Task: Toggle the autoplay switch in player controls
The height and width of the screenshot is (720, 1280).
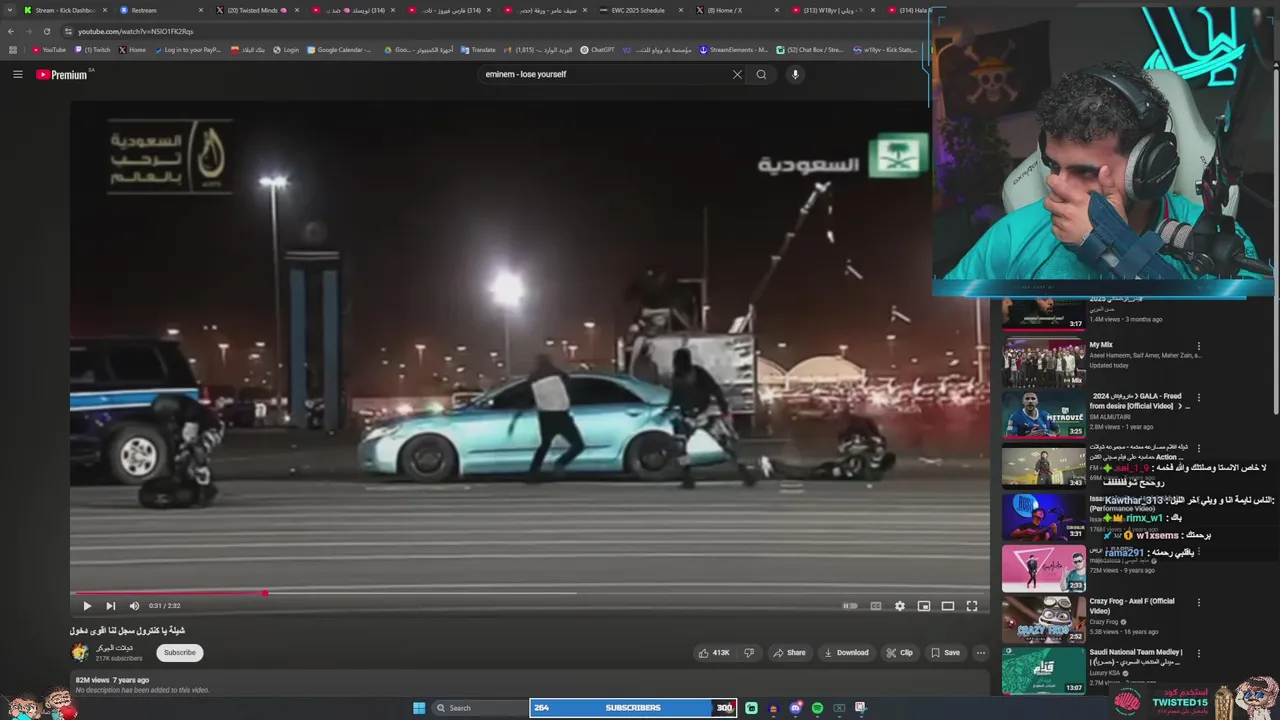Action: pos(850,606)
